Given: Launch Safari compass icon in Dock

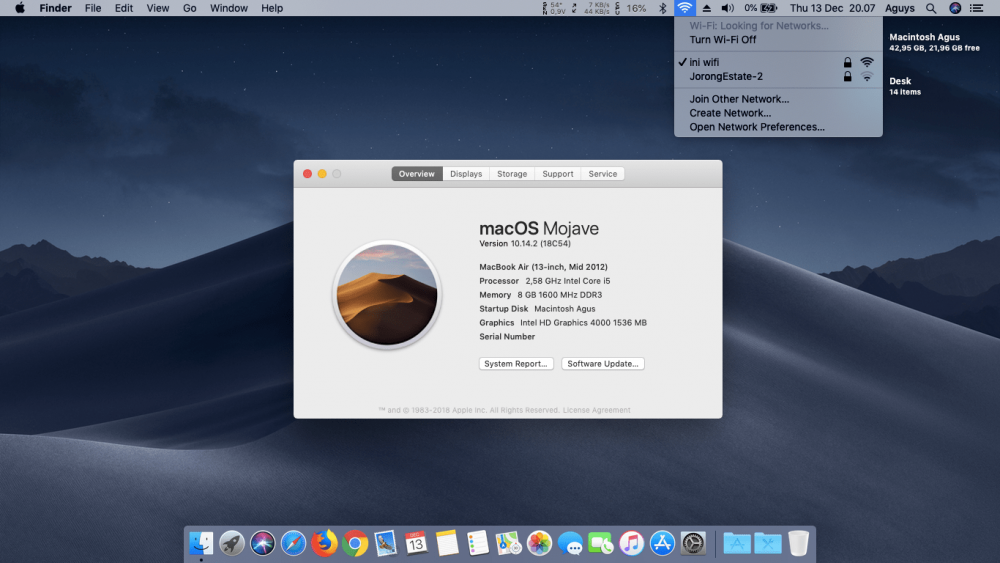Looking at the screenshot, I should [x=293, y=543].
